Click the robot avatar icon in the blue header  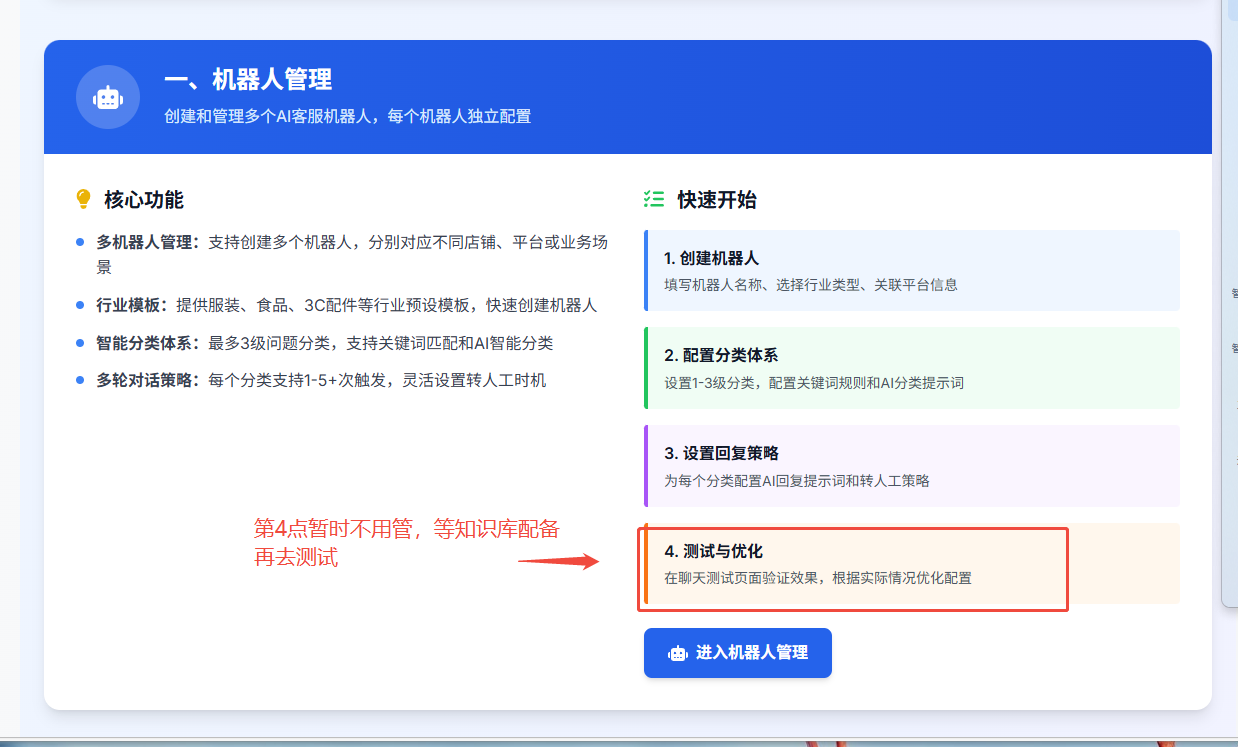coord(108,97)
